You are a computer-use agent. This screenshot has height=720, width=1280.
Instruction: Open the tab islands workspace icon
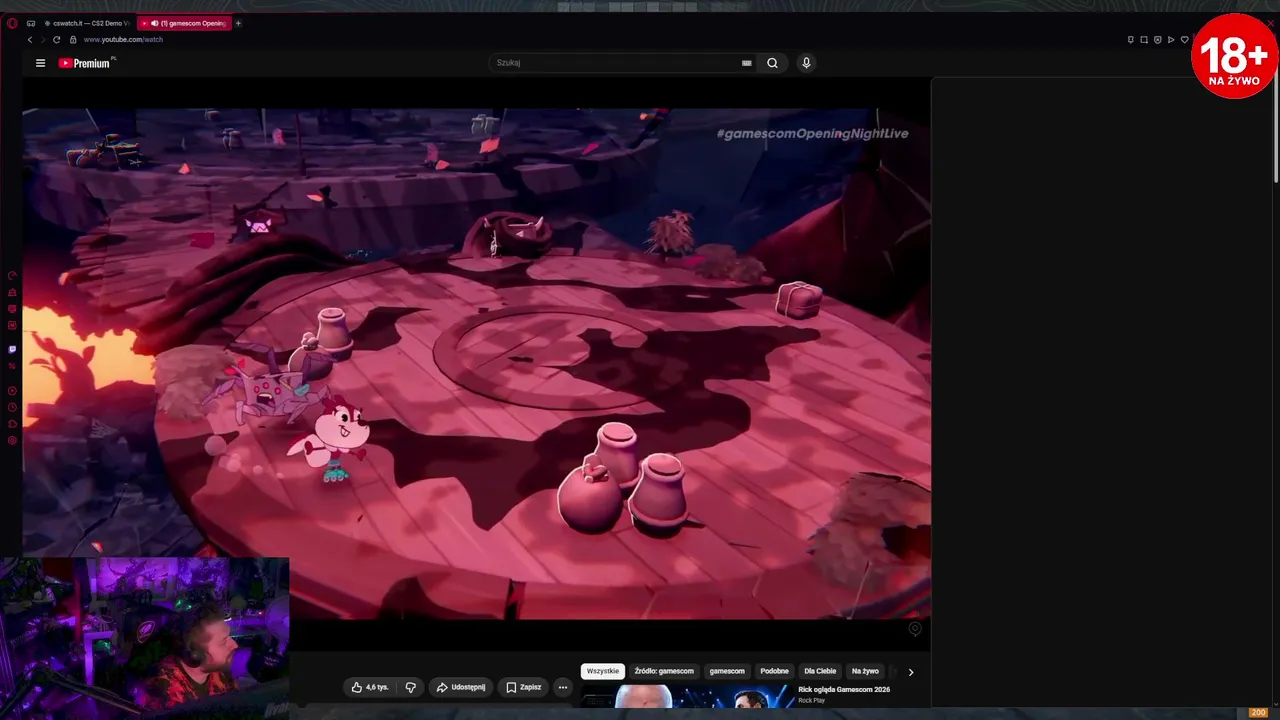[x=31, y=23]
